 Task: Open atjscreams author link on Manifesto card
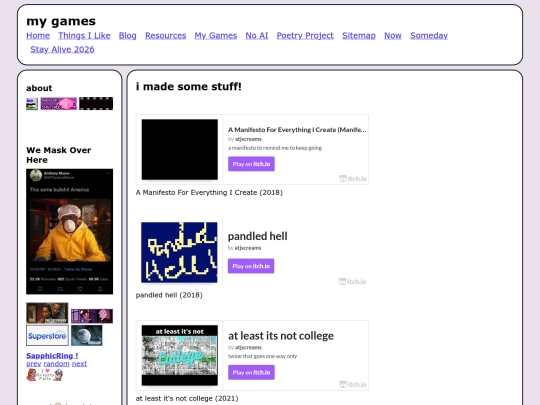[248, 139]
